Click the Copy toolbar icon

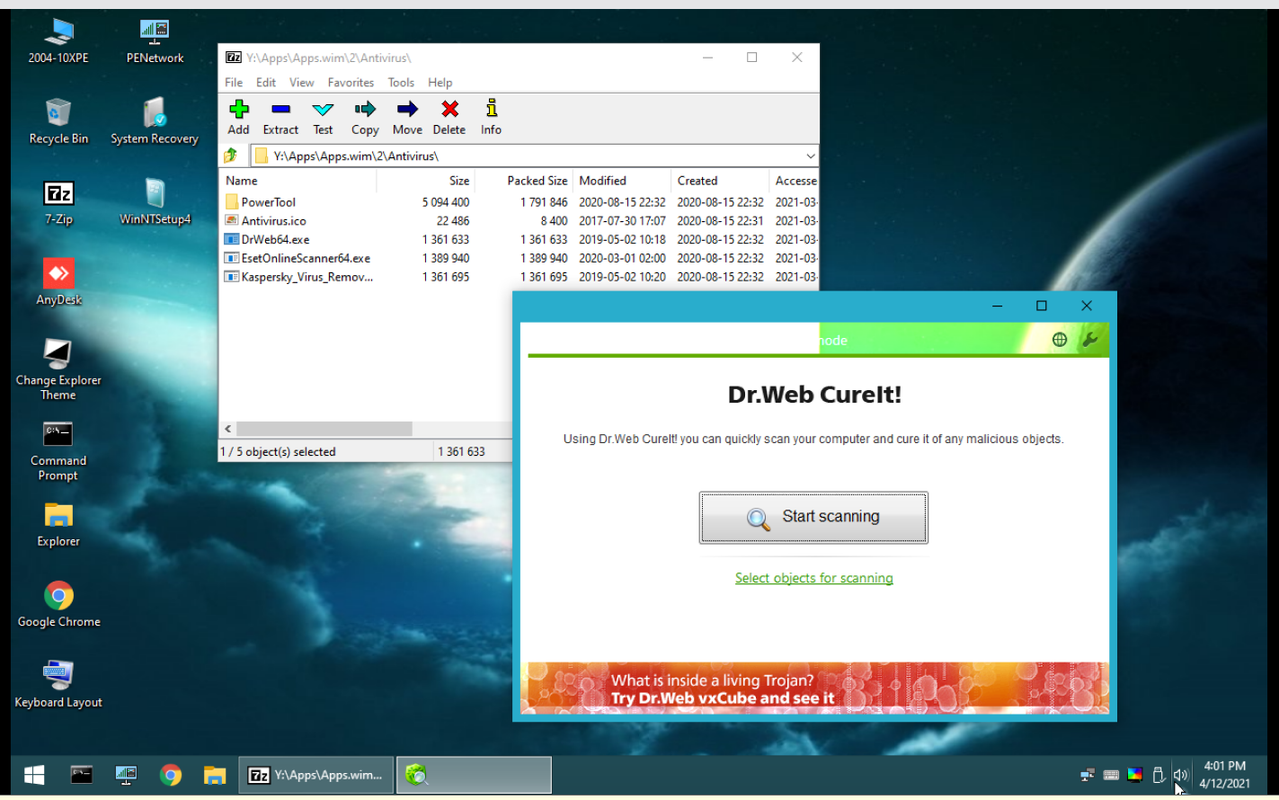point(365,117)
